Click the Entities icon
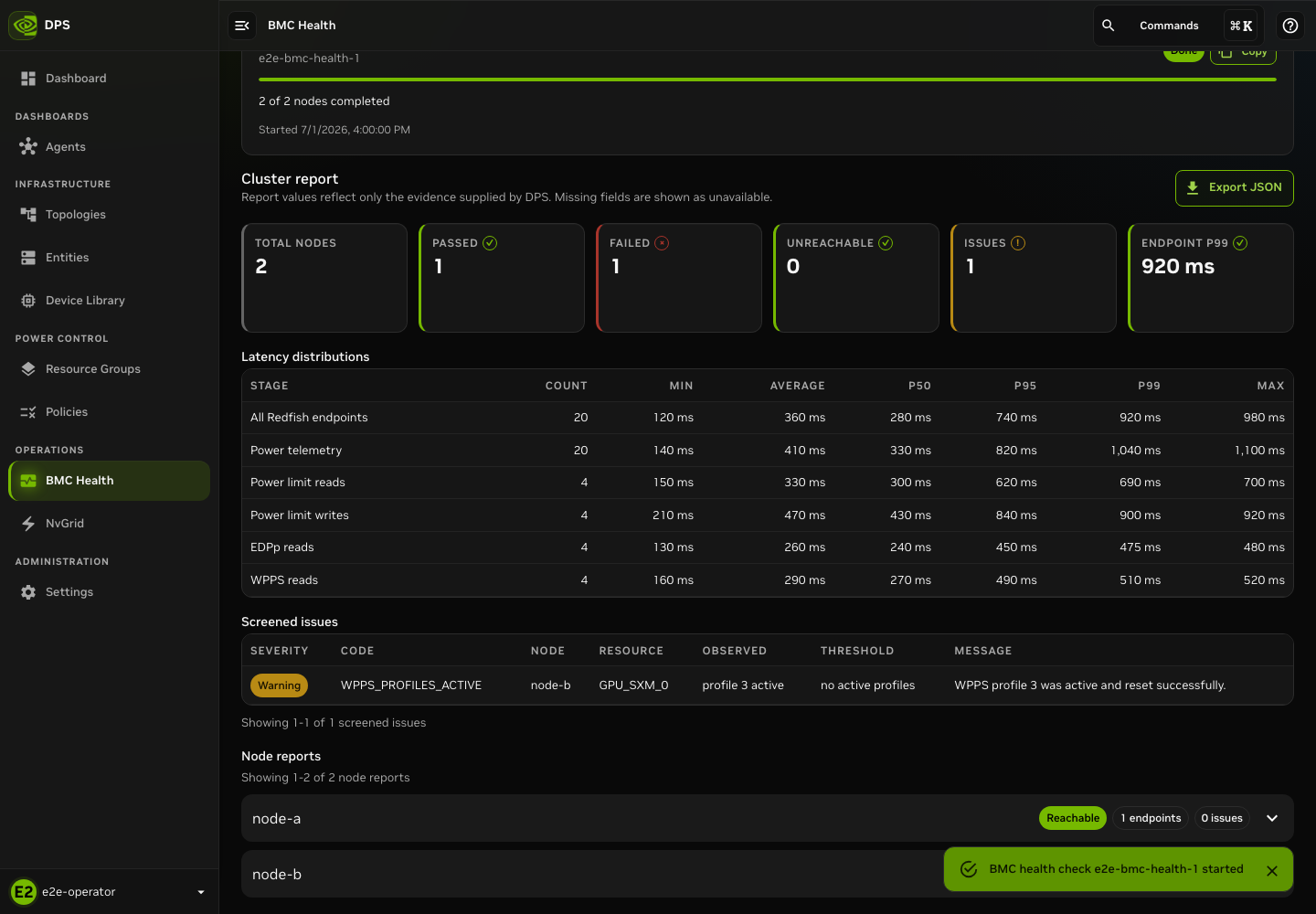 28,258
